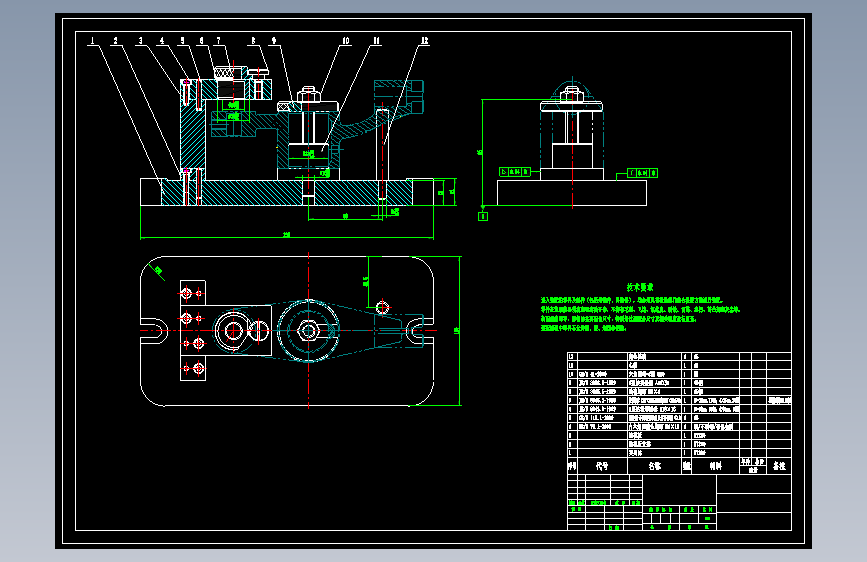Screen dimensions: 867x562
Task: Select part callout number 8
Action: click(x=254, y=40)
